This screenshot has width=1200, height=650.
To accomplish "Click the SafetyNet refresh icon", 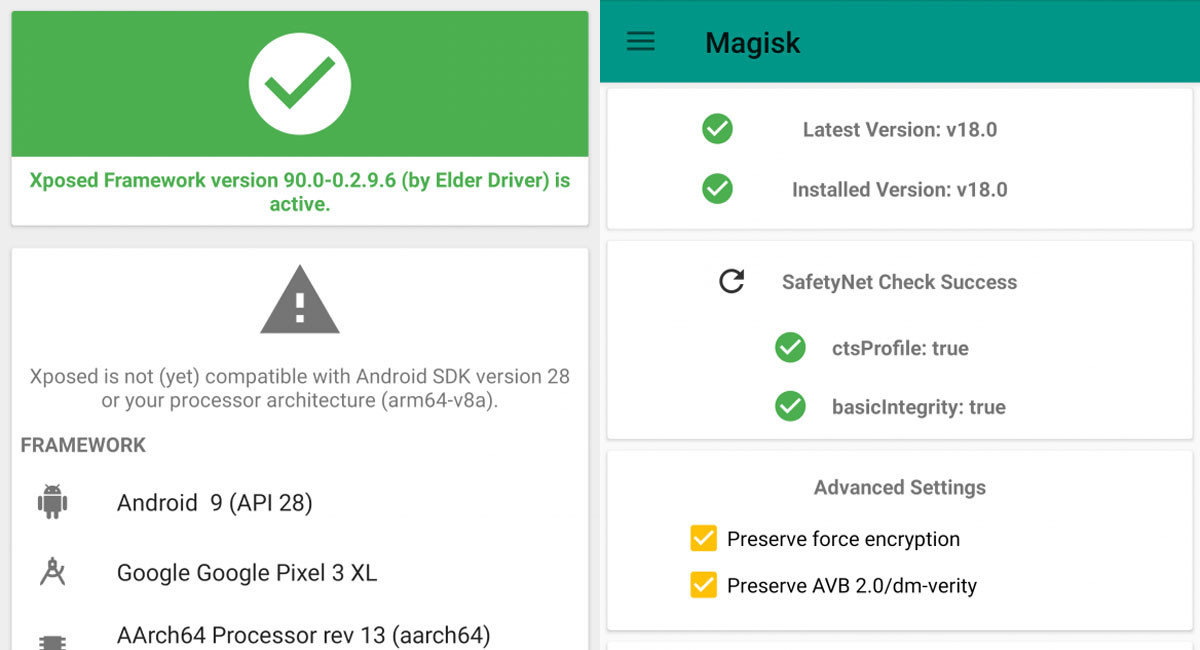I will coord(730,282).
